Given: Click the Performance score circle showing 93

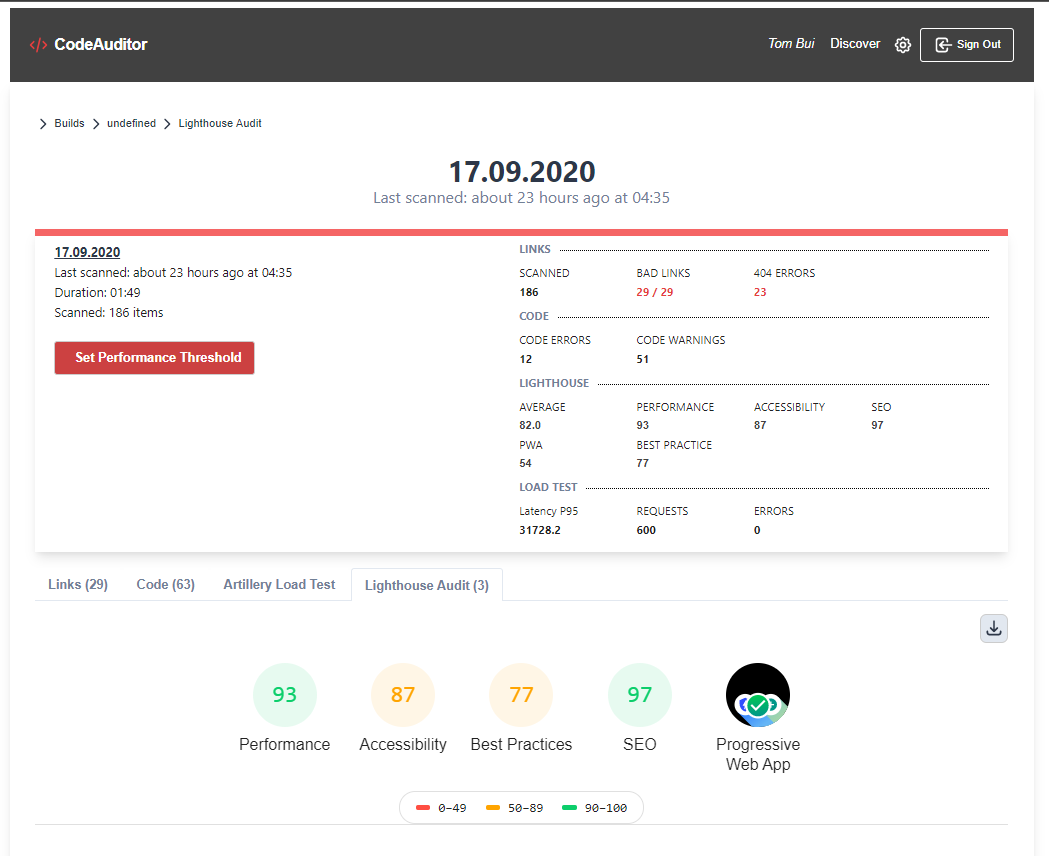Looking at the screenshot, I should tap(285, 694).
